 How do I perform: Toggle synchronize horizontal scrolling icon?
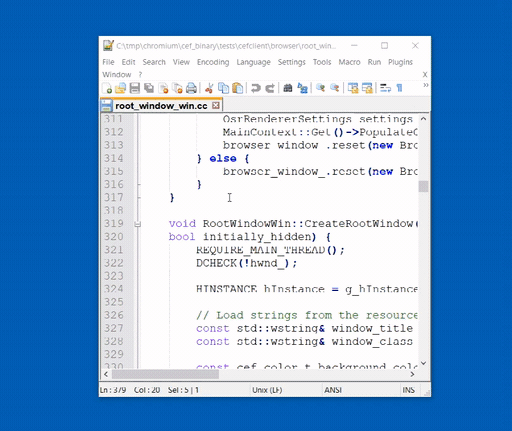pyautogui.click(x=367, y=88)
